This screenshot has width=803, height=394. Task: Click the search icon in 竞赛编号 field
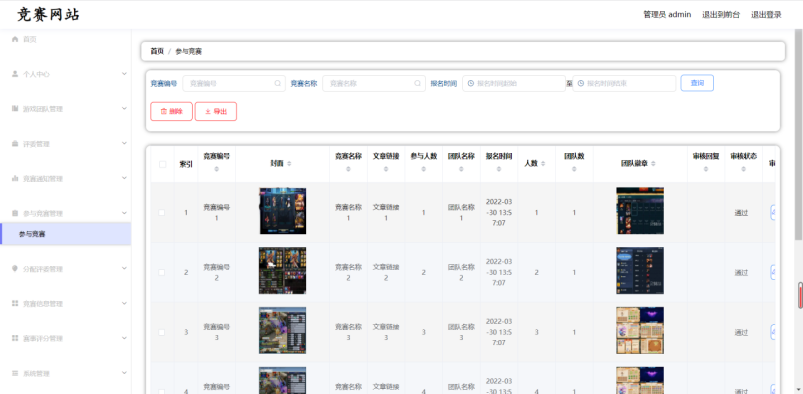[278, 83]
